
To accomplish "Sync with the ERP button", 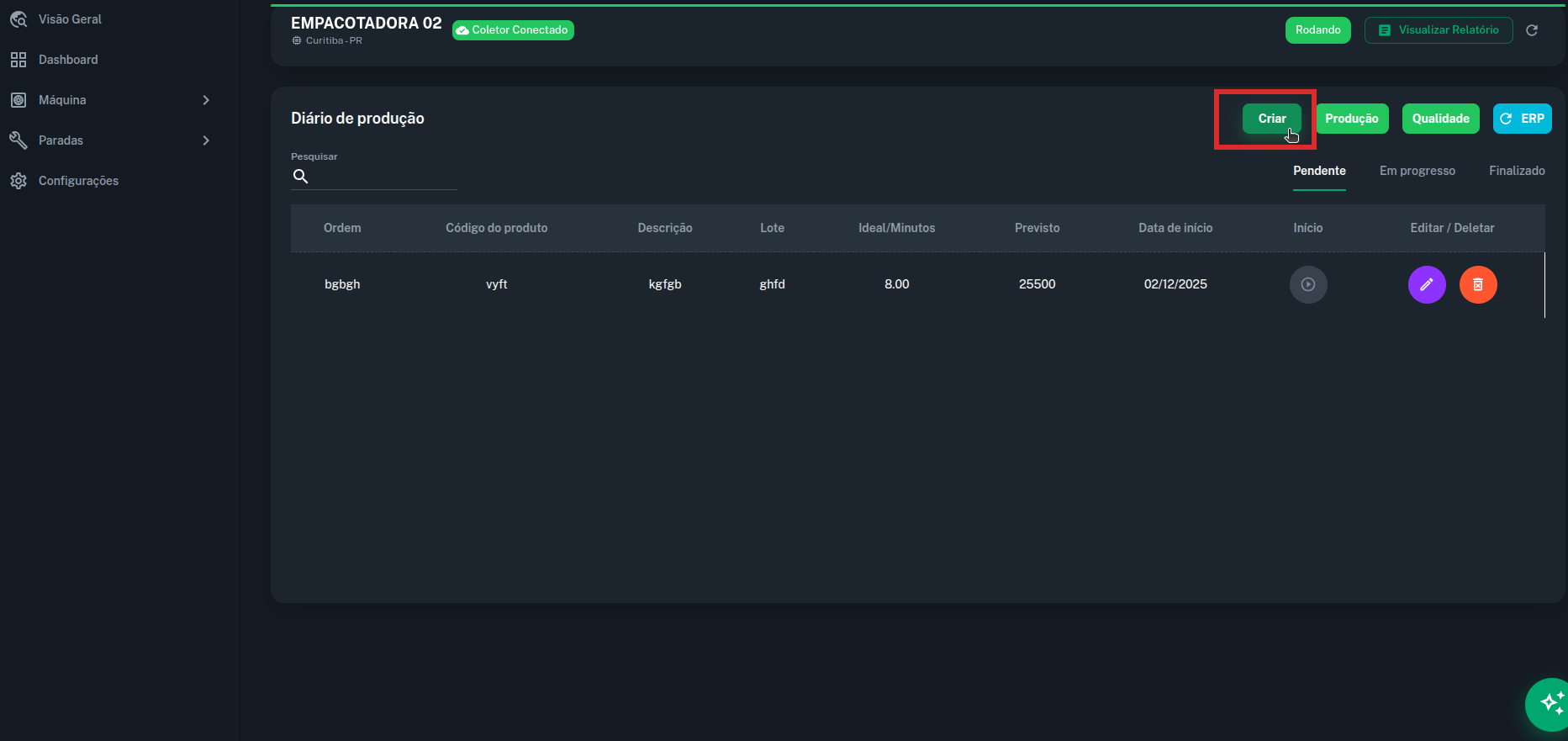I will pos(1522,119).
